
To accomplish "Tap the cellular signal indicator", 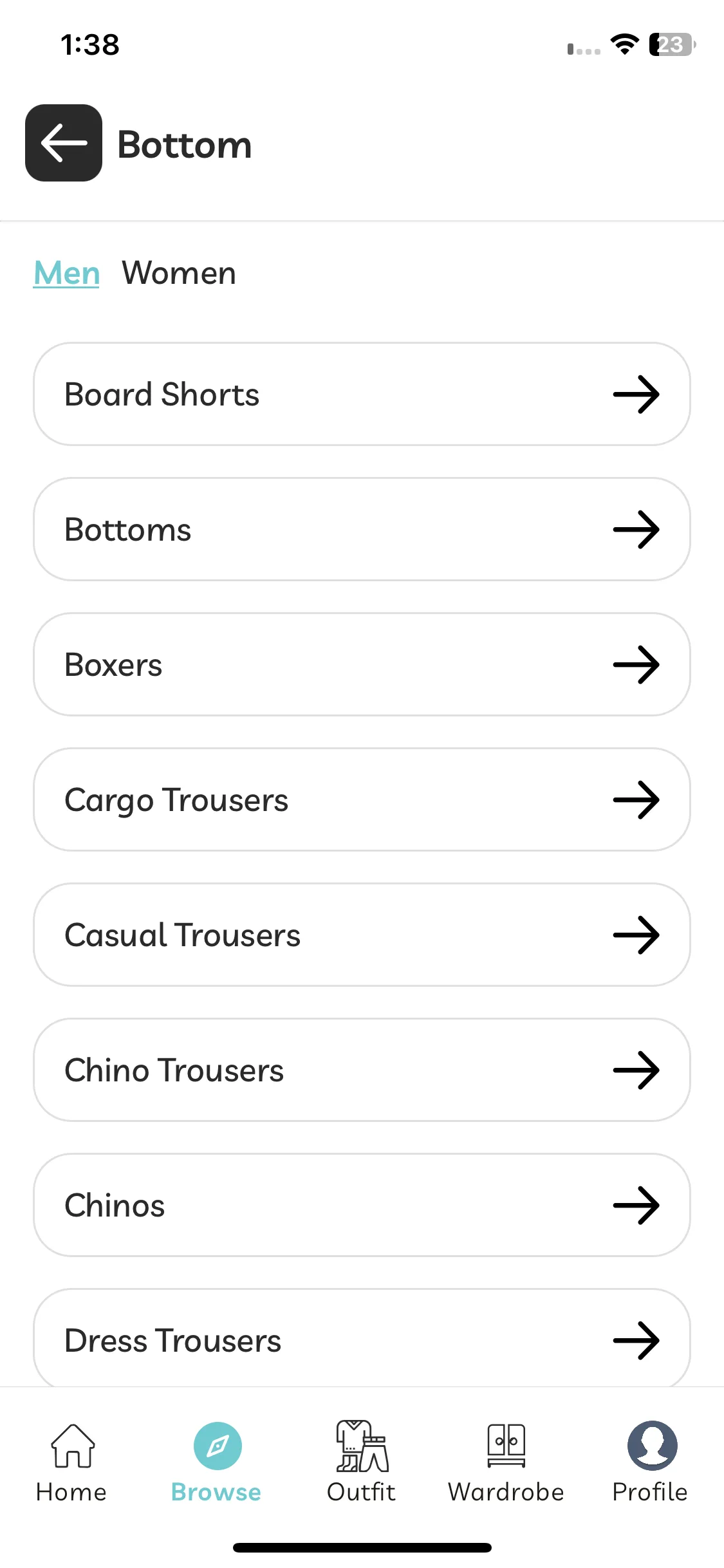I will tap(584, 50).
